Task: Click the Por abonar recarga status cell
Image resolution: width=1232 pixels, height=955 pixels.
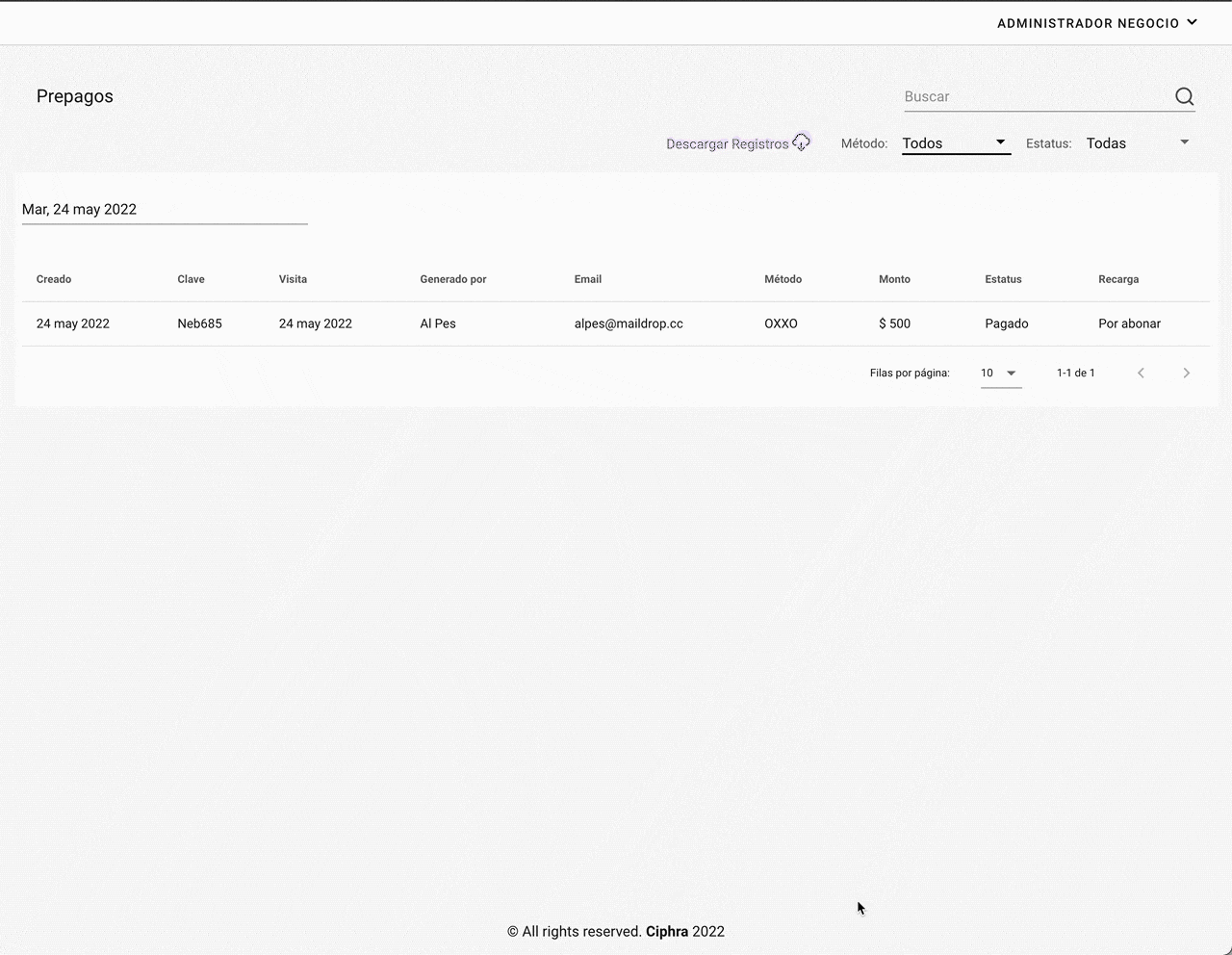Action: pos(1129,323)
